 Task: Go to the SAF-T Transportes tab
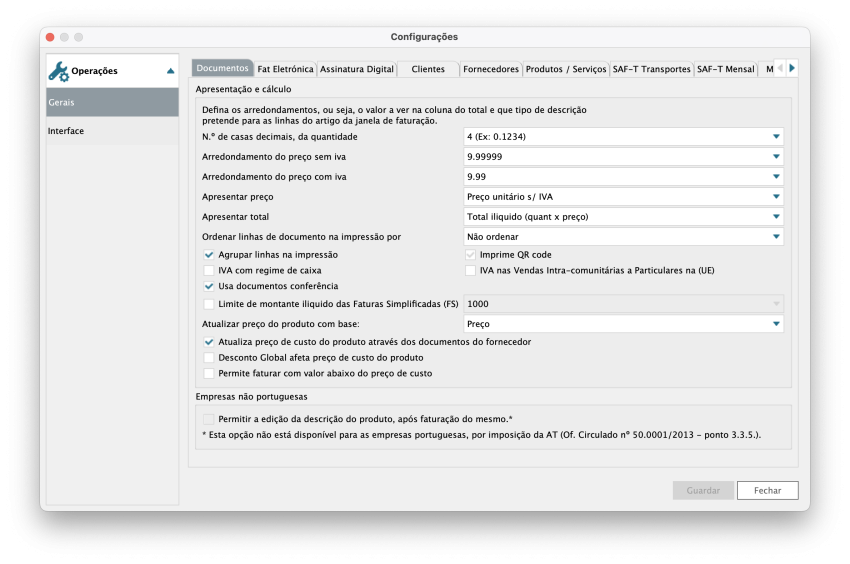[x=651, y=69]
